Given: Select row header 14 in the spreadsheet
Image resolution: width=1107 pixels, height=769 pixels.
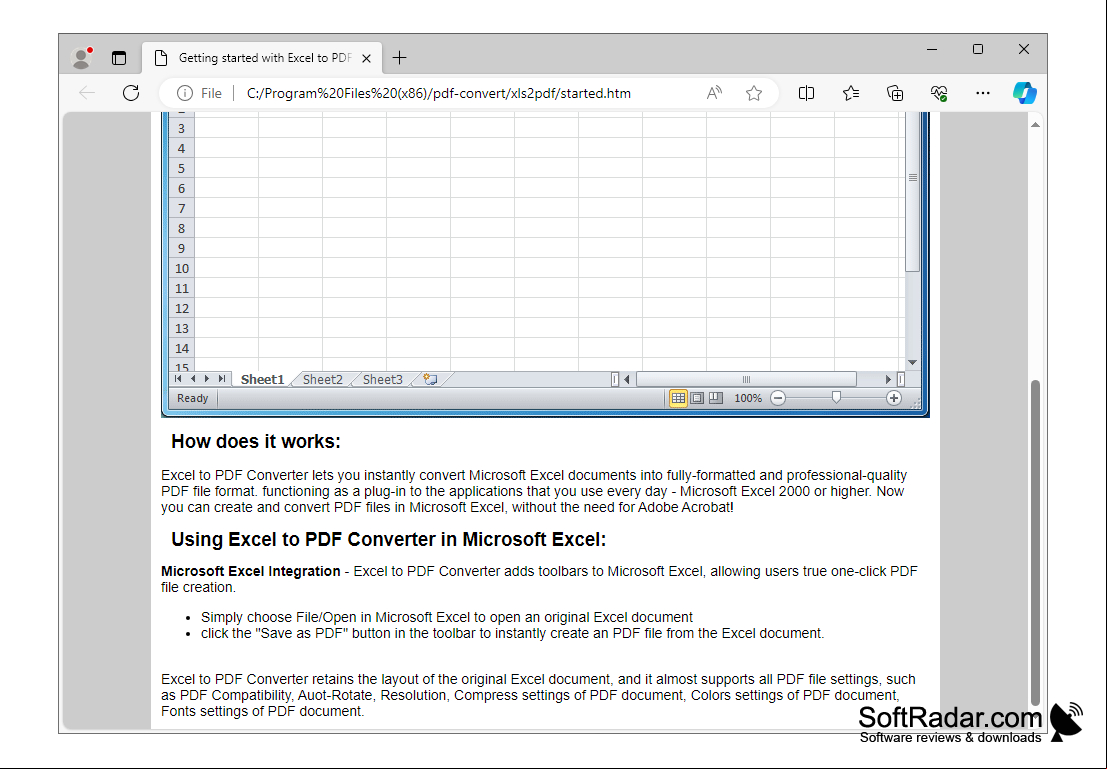Looking at the screenshot, I should (x=181, y=348).
